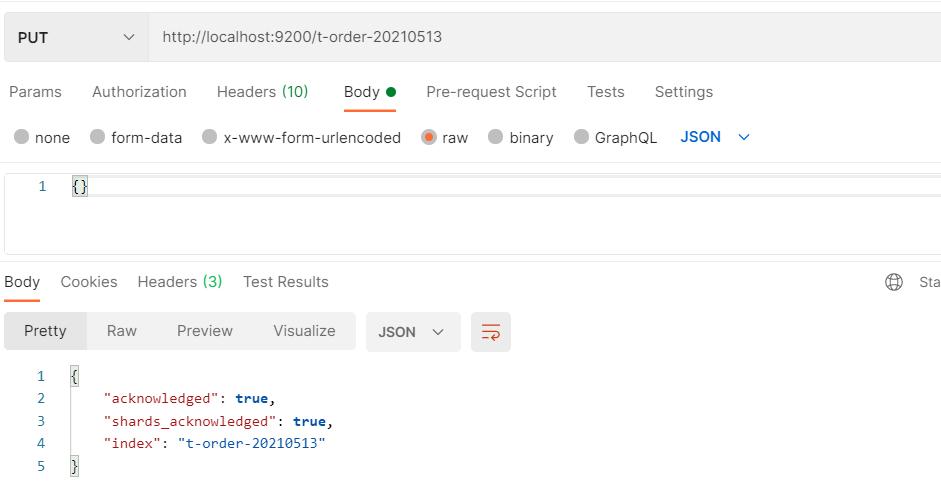
Task: Open the PUT method dropdown
Action: coord(76,37)
